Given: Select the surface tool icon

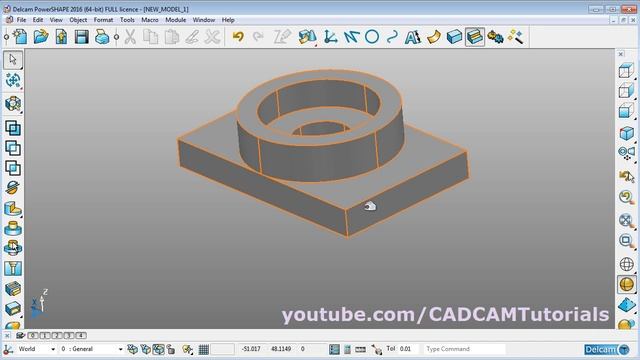Looking at the screenshot, I should 433,37.
